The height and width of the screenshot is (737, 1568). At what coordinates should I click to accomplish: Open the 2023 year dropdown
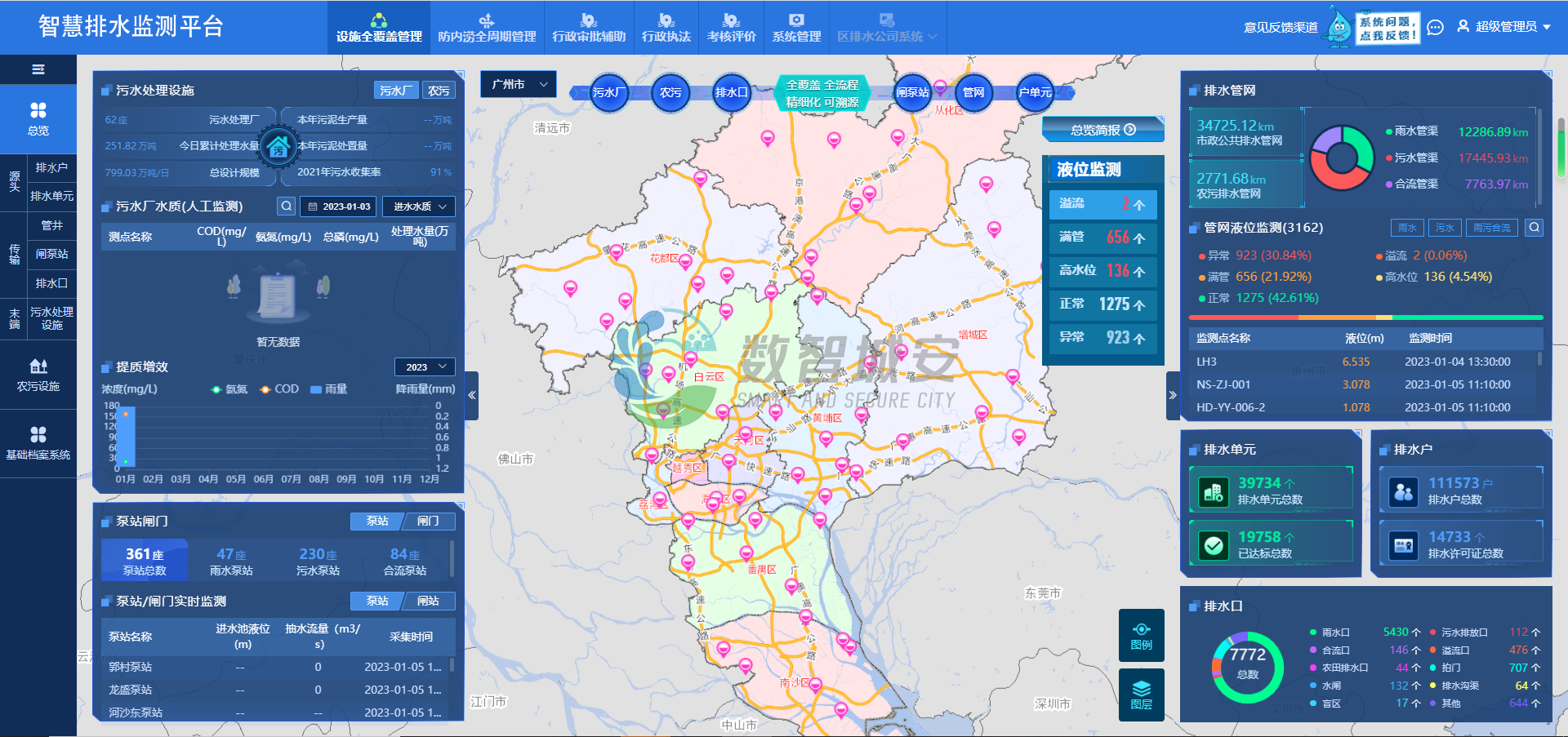(425, 366)
